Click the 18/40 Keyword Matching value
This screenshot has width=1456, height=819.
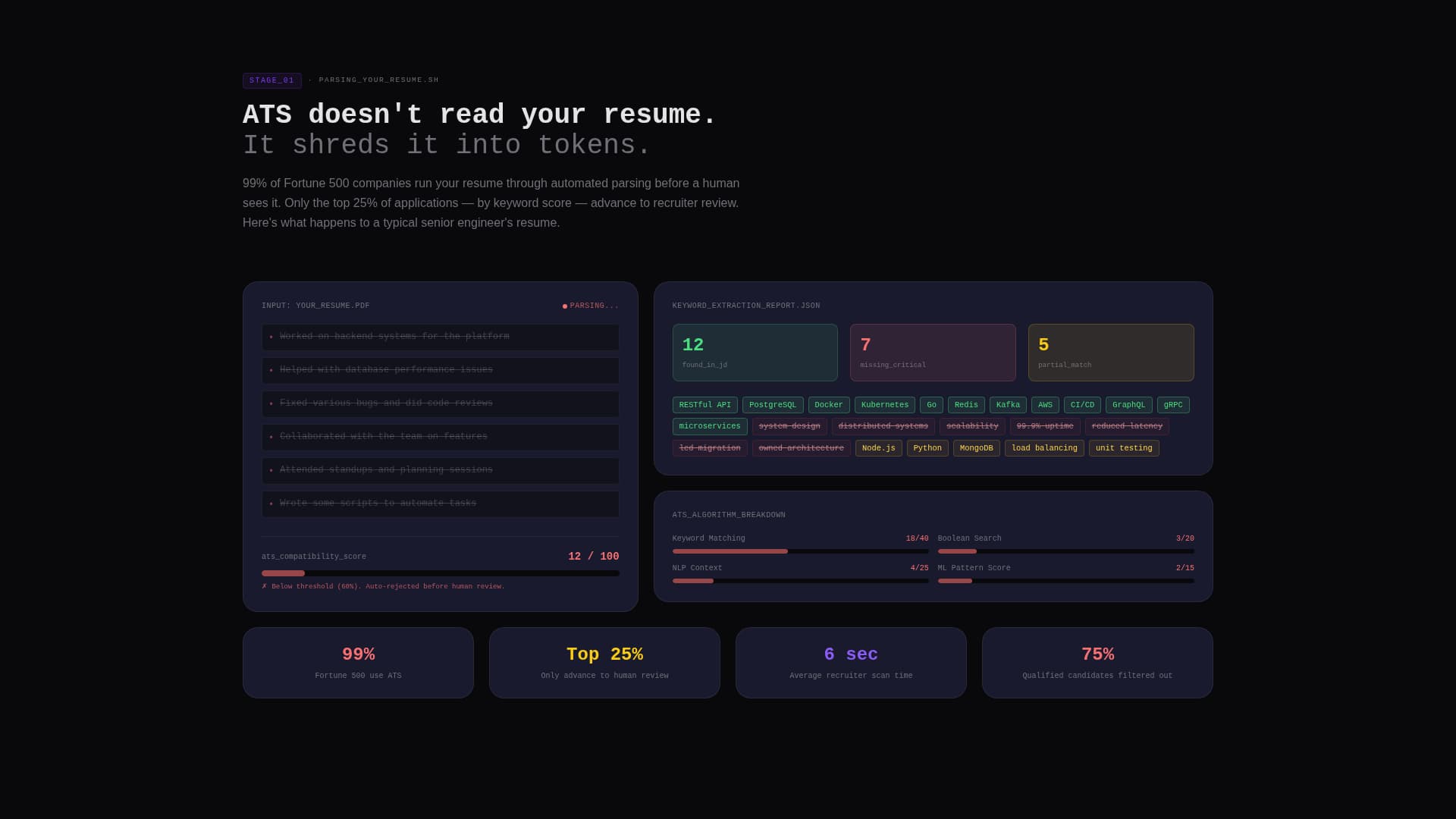917,538
